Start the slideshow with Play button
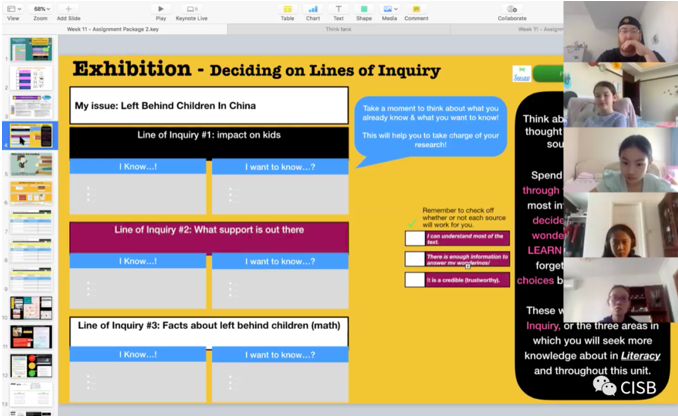 [x=161, y=9]
